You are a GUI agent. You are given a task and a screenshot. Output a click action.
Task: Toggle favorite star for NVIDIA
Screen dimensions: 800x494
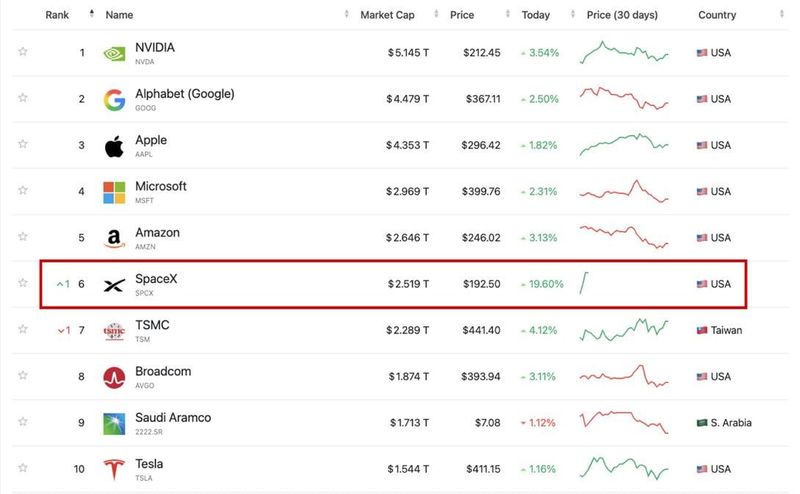(23, 51)
